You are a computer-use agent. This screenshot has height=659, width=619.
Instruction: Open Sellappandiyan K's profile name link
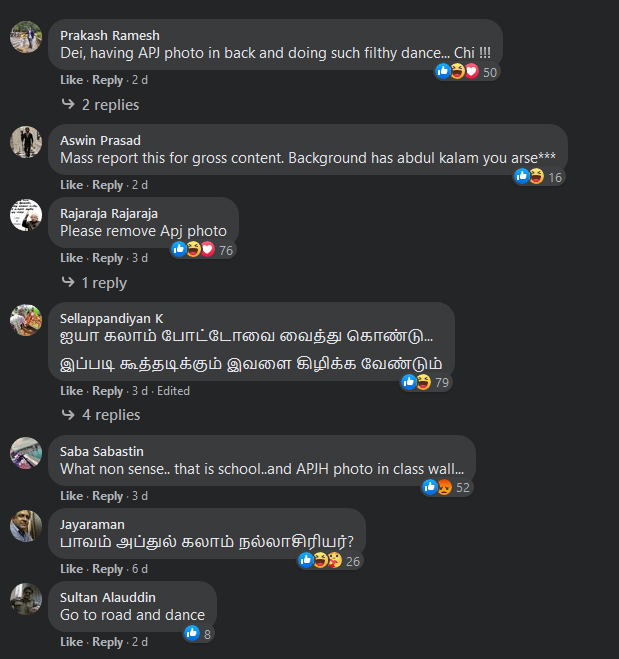[111, 319]
